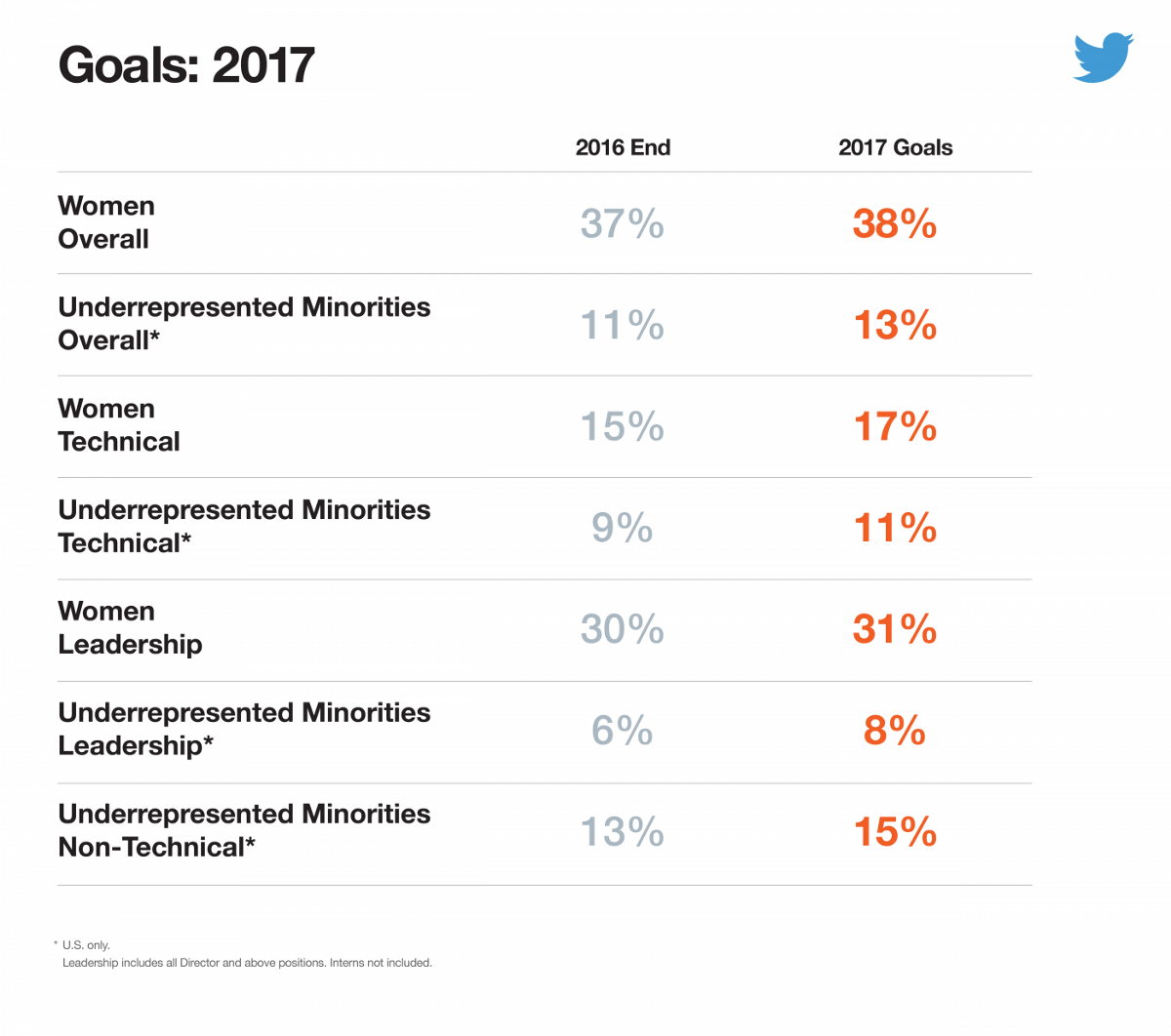Select "Underrepresented Minorities Non-Technical" row label
This screenshot has width=1171, height=1036.
tap(244, 831)
